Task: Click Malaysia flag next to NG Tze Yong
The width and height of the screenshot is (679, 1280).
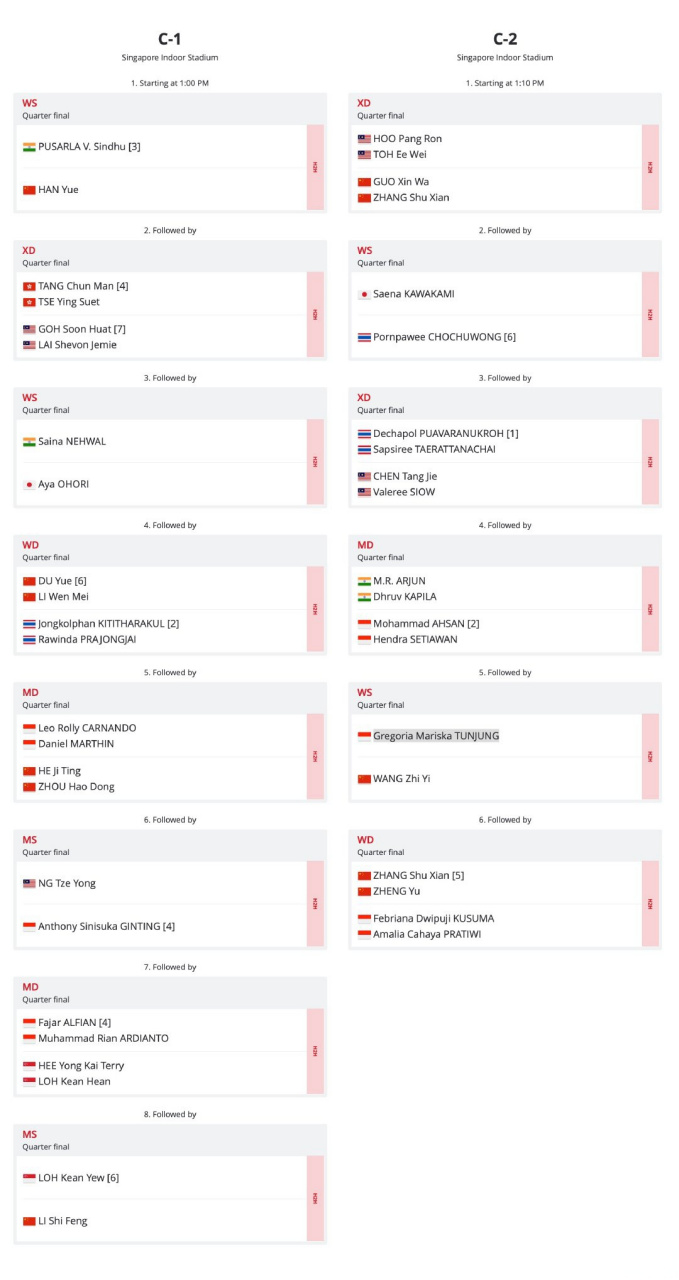Action: [29, 883]
